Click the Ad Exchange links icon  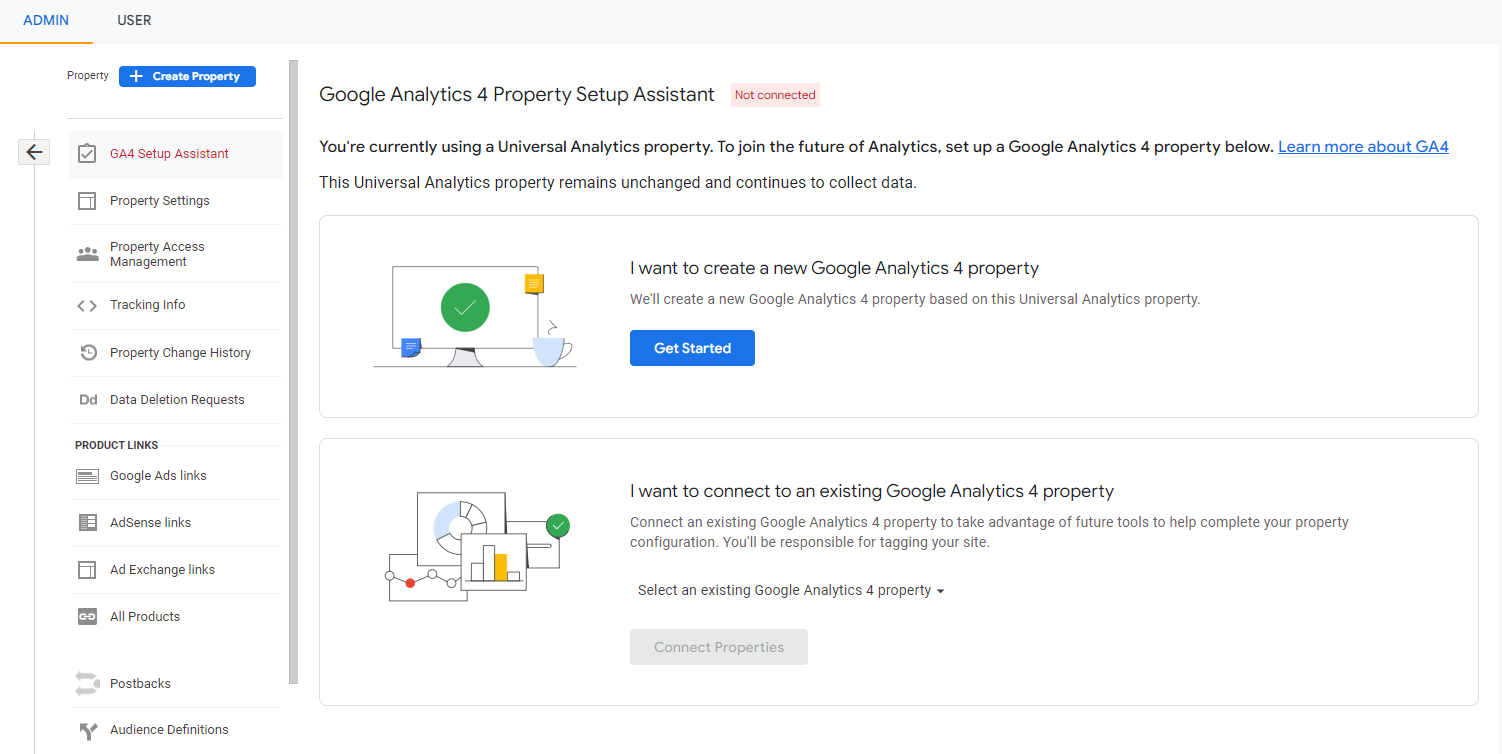(87, 569)
